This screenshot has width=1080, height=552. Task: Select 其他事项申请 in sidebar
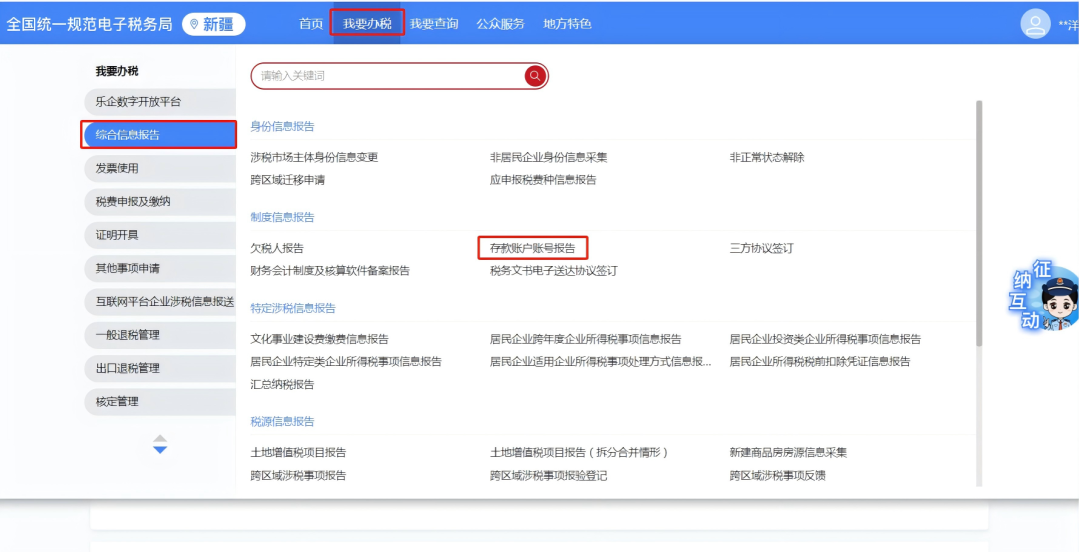pyautogui.click(x=160, y=268)
